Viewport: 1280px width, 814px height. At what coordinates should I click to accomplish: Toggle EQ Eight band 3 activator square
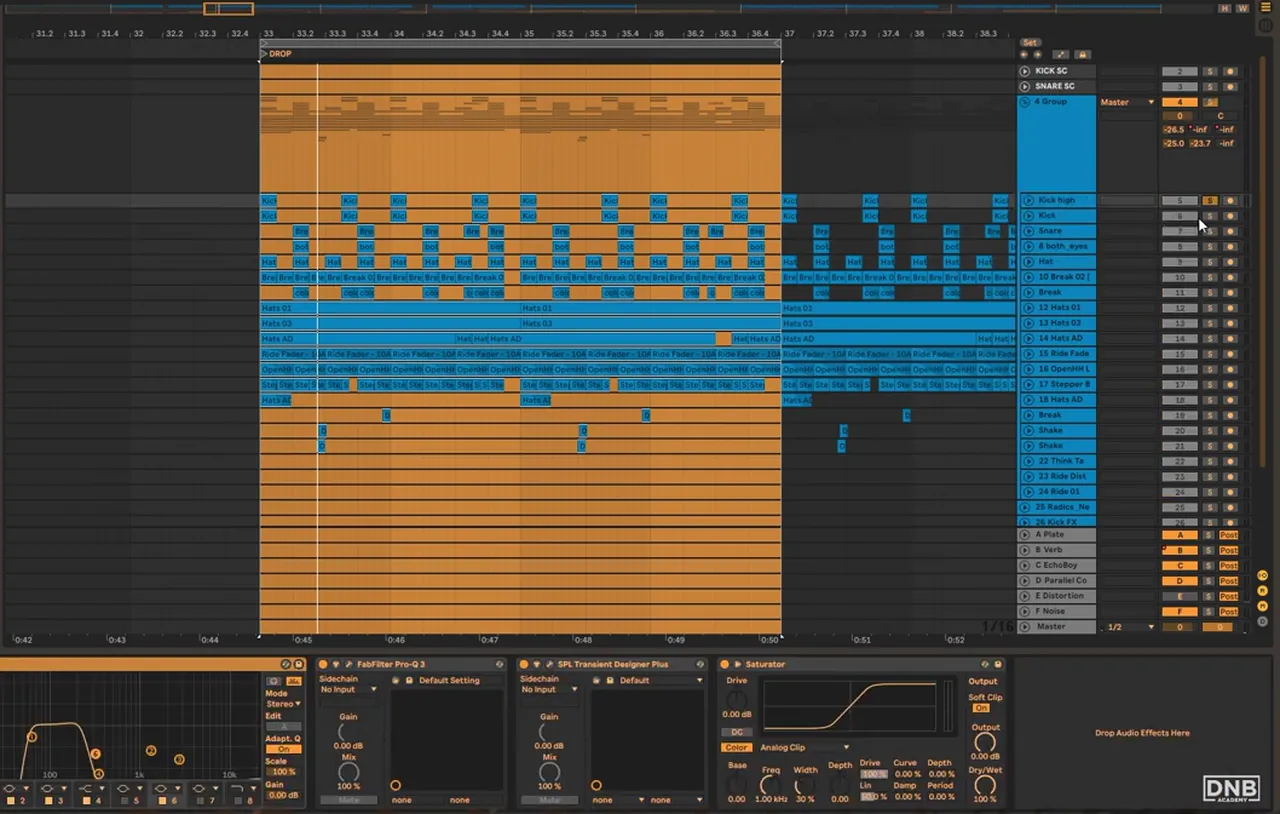tap(49, 801)
